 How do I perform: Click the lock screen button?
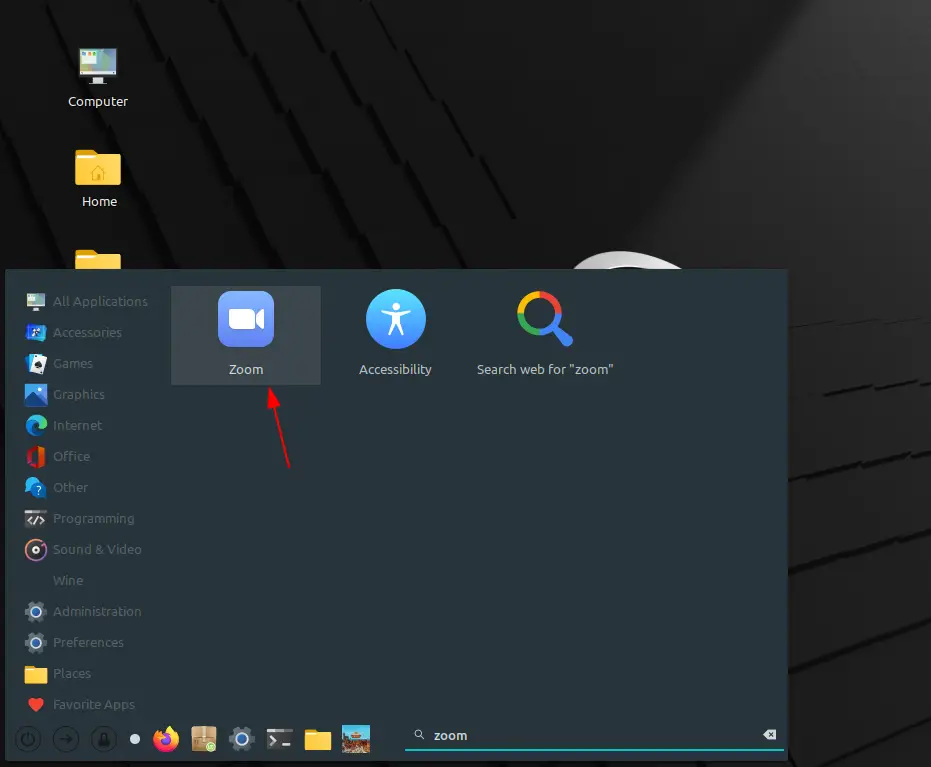[x=104, y=739]
